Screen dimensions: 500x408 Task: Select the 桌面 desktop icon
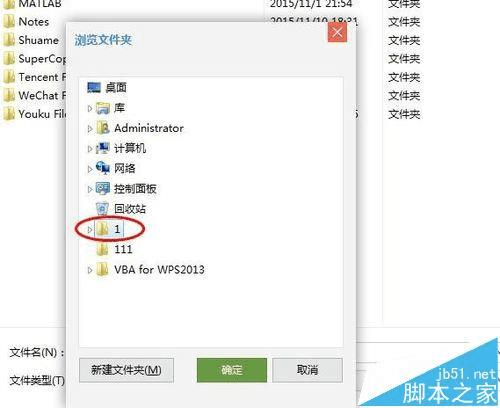[94, 88]
